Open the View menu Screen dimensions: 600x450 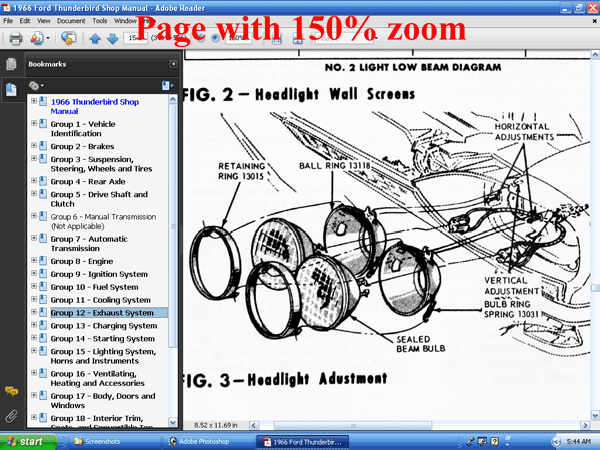coord(44,21)
